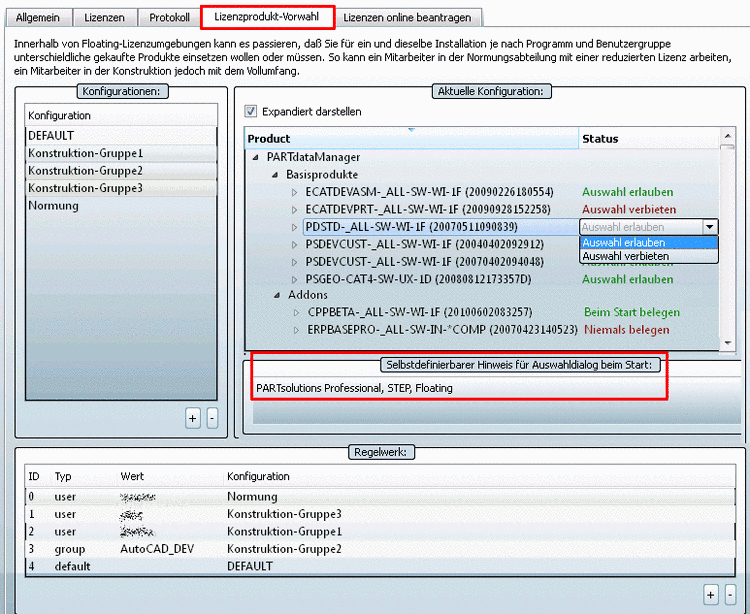Remove rule with minus button under Regelwerk

click(x=730, y=595)
